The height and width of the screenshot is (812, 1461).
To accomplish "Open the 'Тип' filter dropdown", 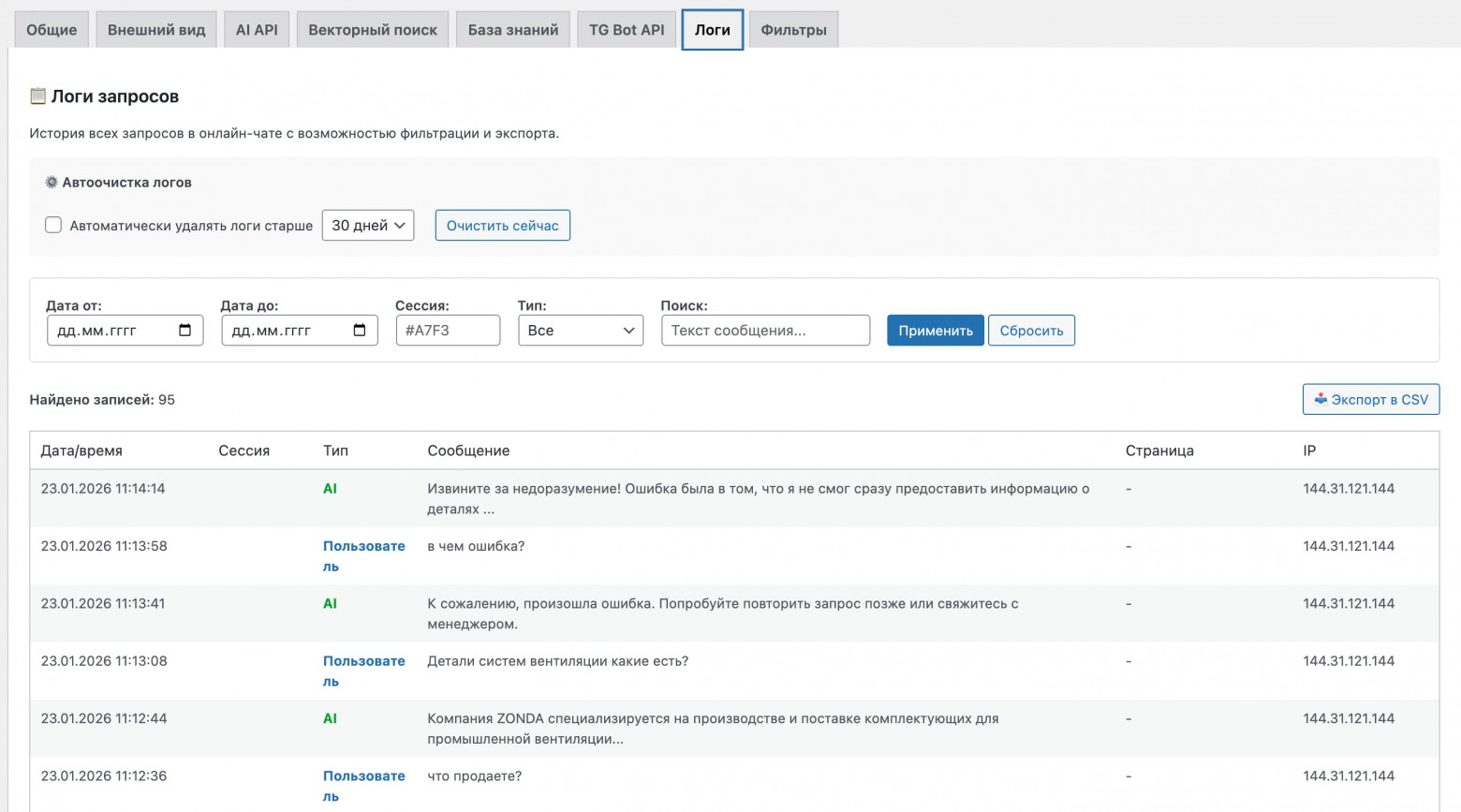I will coord(581,331).
